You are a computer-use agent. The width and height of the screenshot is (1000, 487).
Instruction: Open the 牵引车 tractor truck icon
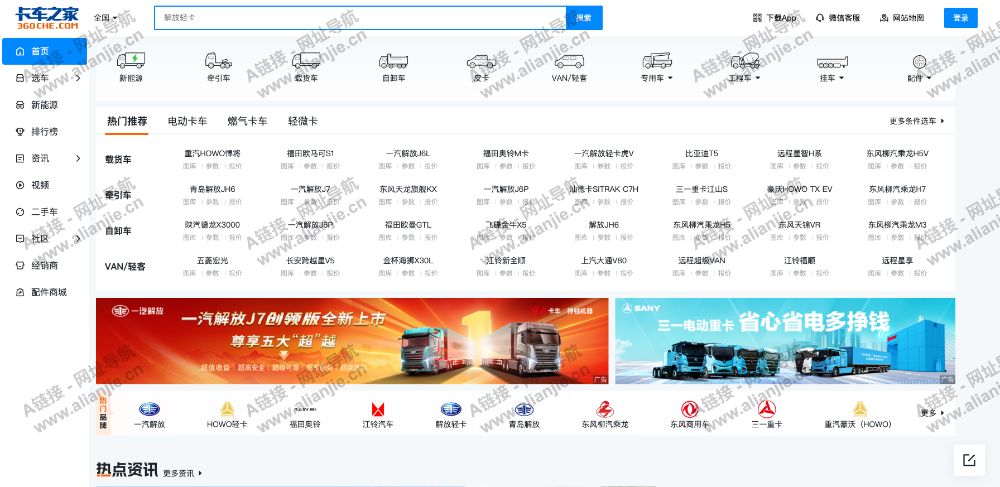218,61
